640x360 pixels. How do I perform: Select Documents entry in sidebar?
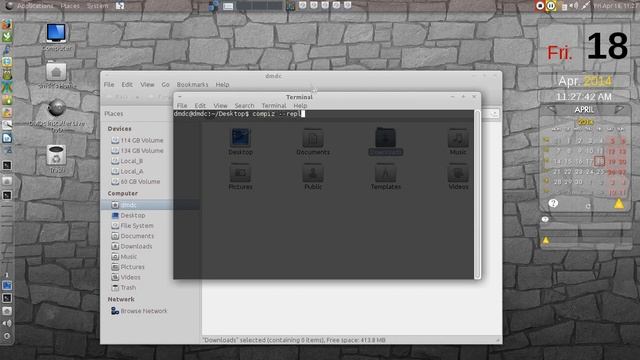click(133, 236)
